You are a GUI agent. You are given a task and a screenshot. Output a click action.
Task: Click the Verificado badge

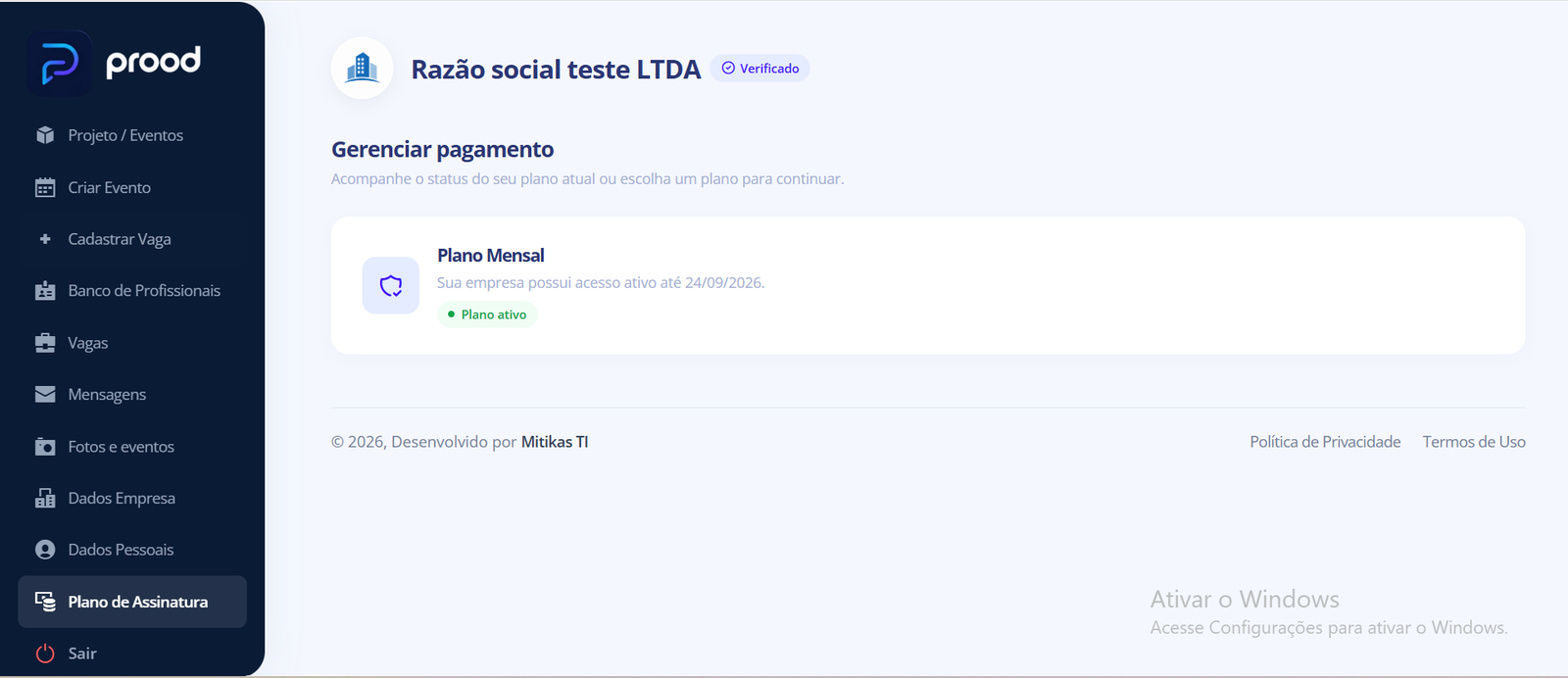point(759,69)
